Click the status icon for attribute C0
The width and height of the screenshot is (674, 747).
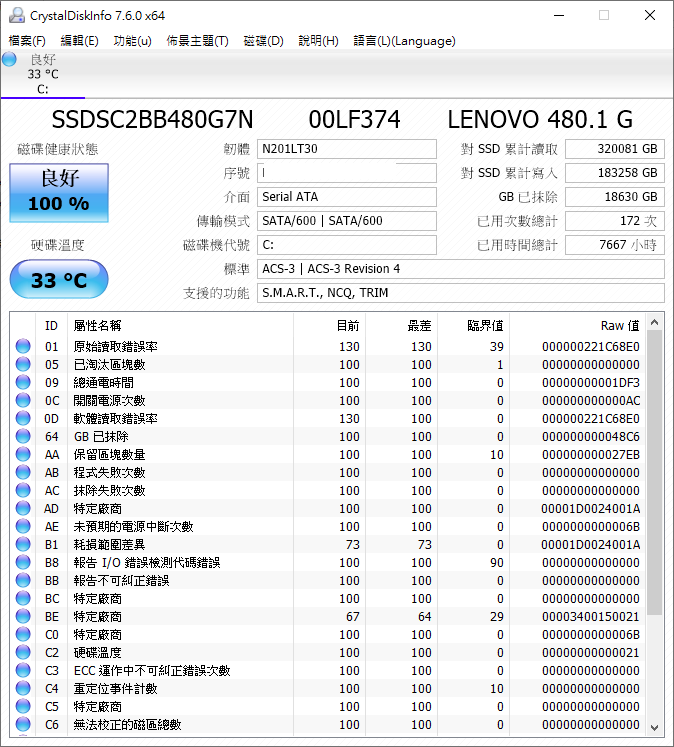23,634
